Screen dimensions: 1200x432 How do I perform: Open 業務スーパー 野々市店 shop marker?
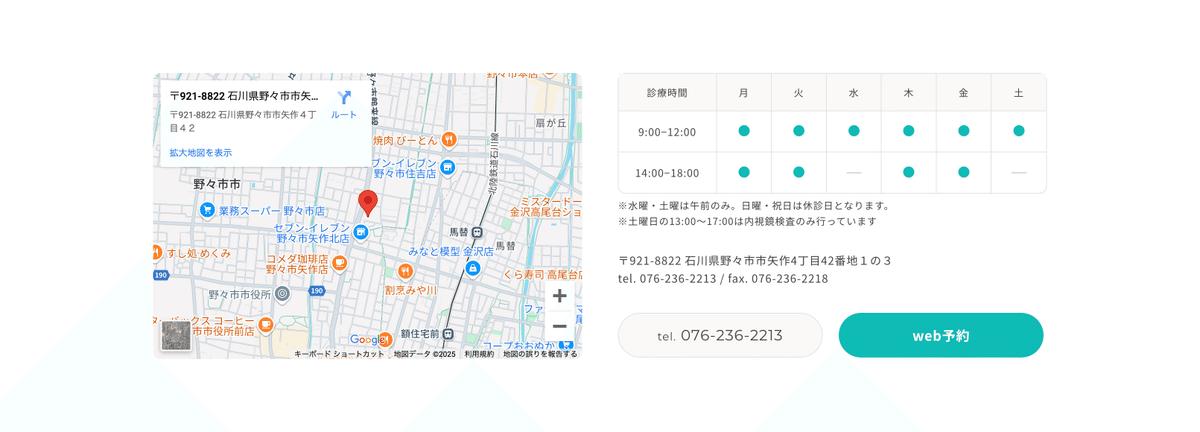tap(207, 210)
